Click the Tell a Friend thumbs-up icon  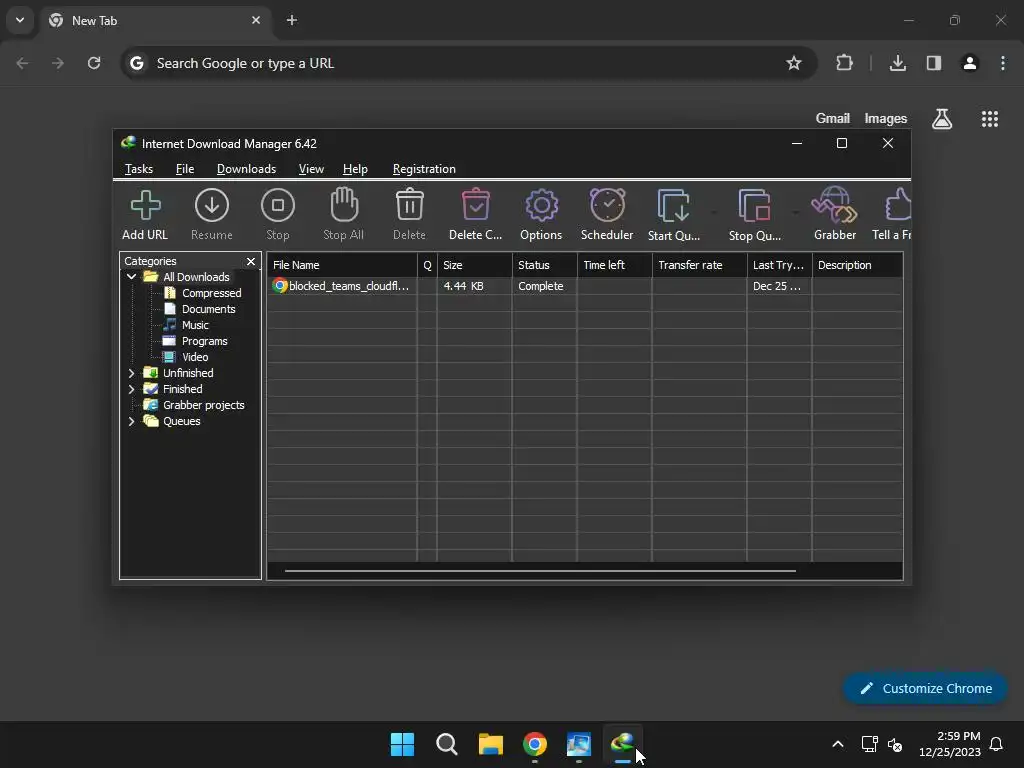click(898, 205)
